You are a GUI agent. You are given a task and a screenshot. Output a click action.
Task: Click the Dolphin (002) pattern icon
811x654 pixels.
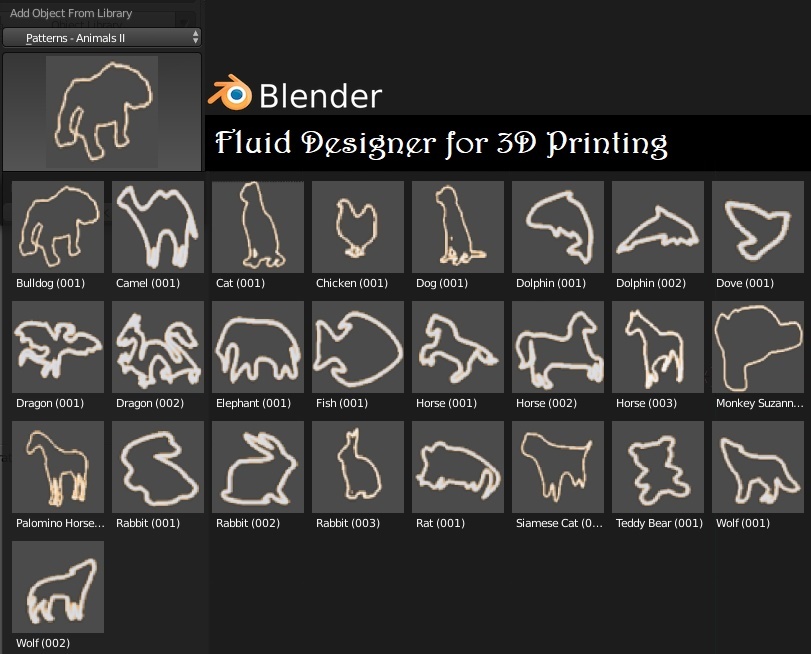click(658, 227)
